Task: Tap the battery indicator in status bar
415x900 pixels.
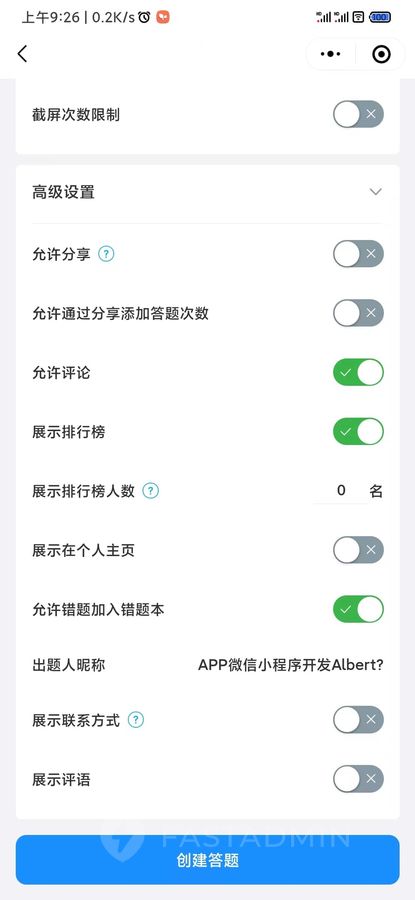Action: click(380, 17)
